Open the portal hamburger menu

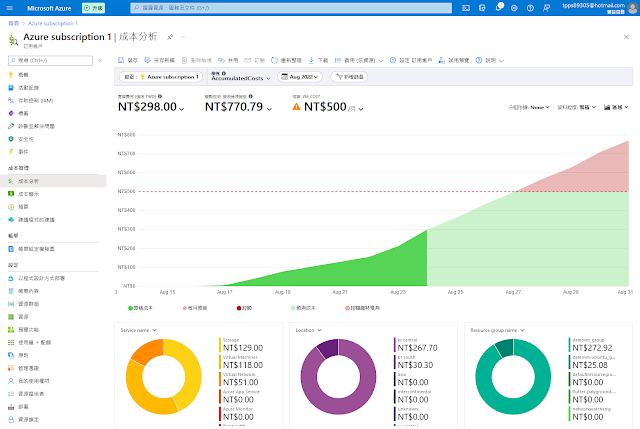10,8
